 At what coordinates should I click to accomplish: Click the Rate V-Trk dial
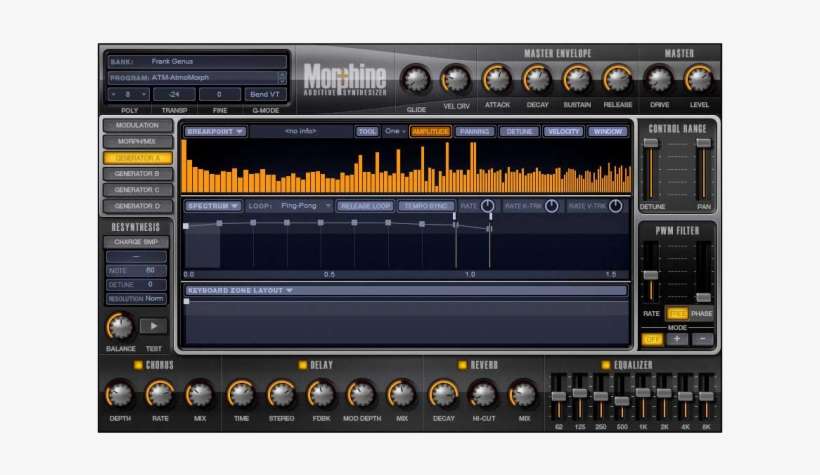[x=616, y=206]
